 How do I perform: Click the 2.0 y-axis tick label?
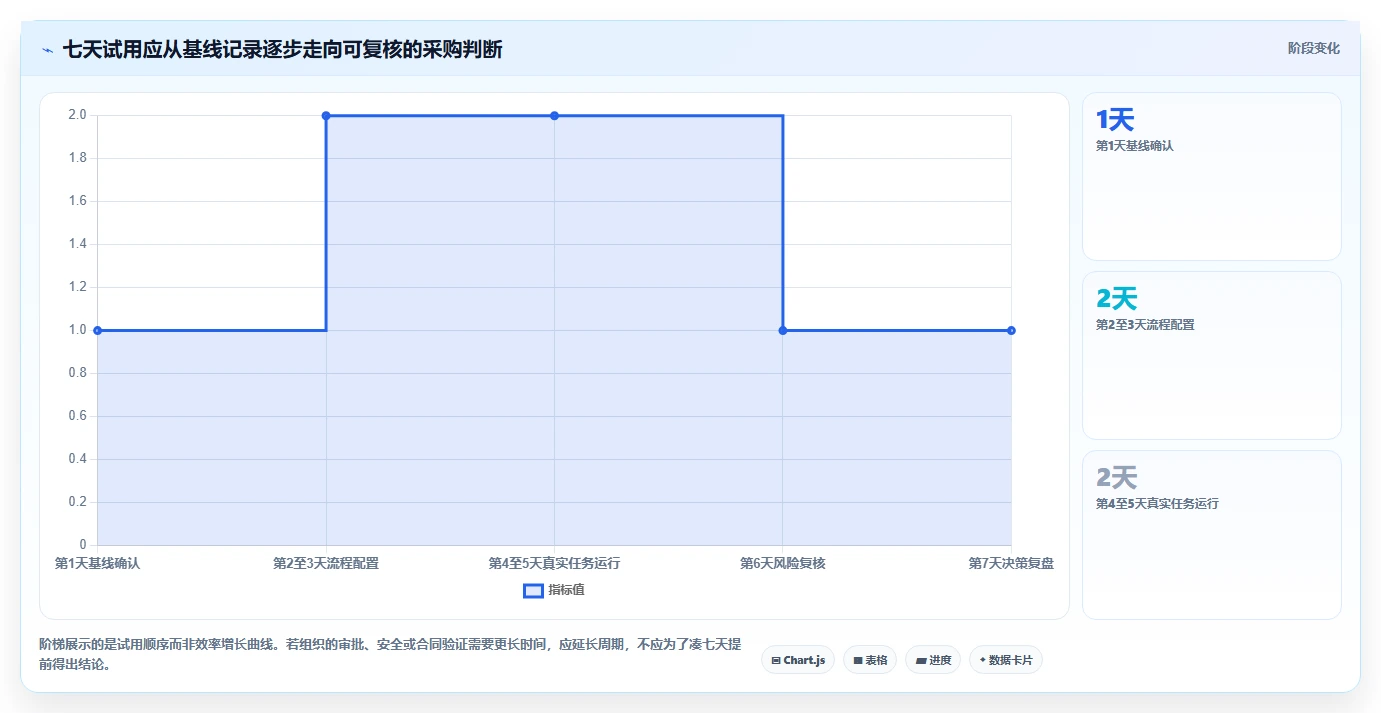pyautogui.click(x=77, y=115)
